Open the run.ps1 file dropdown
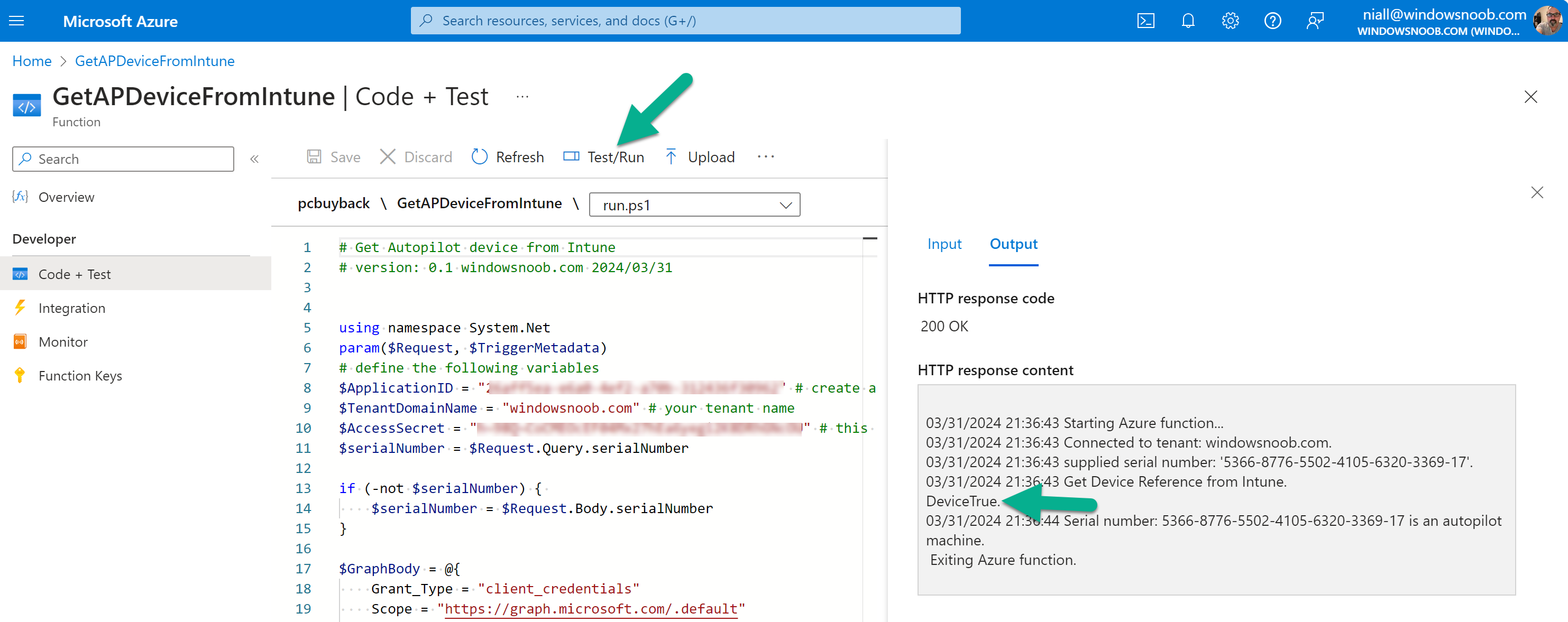This screenshot has width=1568, height=622. [x=694, y=205]
